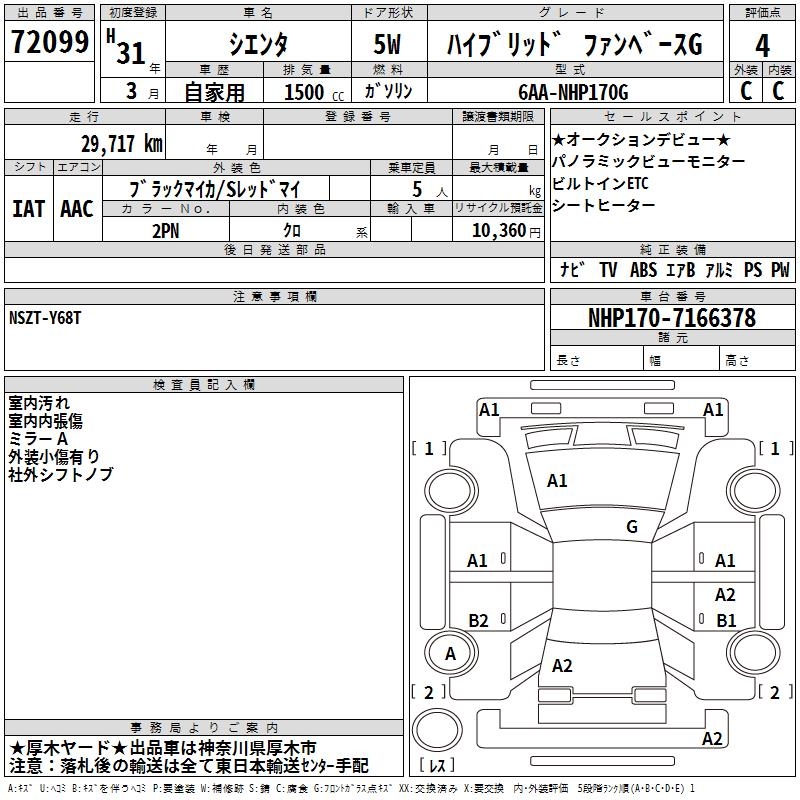This screenshot has height=800, width=800.
Task: Click the A2 mark on the rear bumper
Action: click(x=712, y=739)
